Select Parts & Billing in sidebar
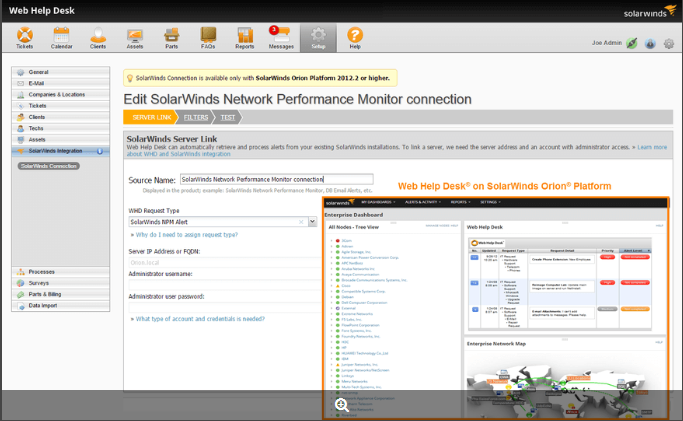The image size is (683, 421). pyautogui.click(x=61, y=294)
